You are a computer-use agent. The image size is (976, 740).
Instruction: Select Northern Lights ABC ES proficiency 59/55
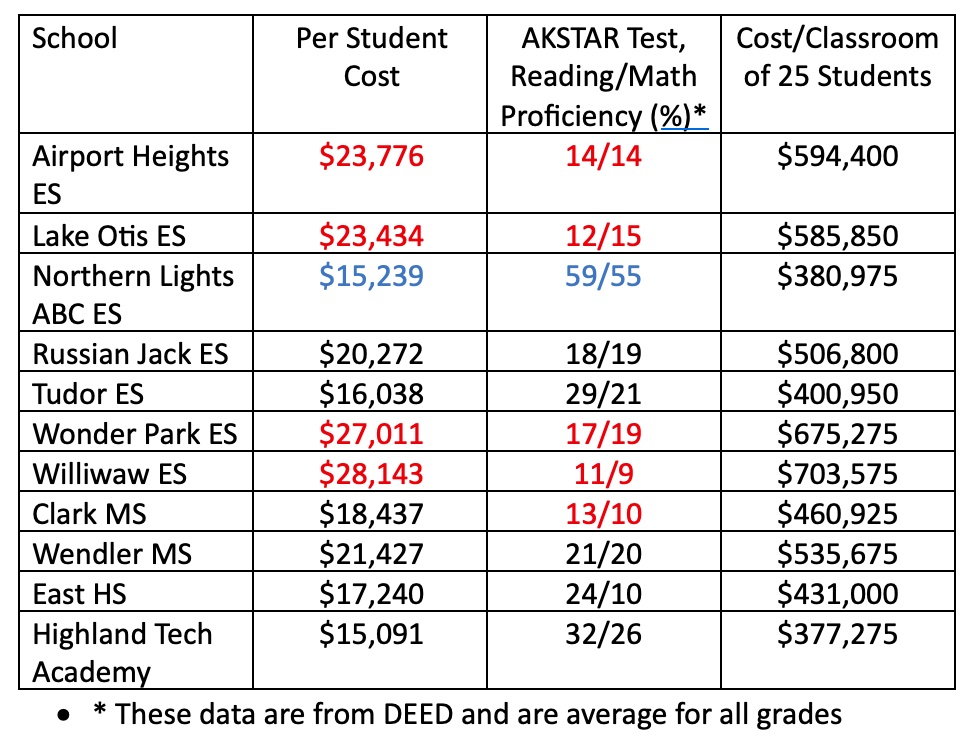click(603, 276)
